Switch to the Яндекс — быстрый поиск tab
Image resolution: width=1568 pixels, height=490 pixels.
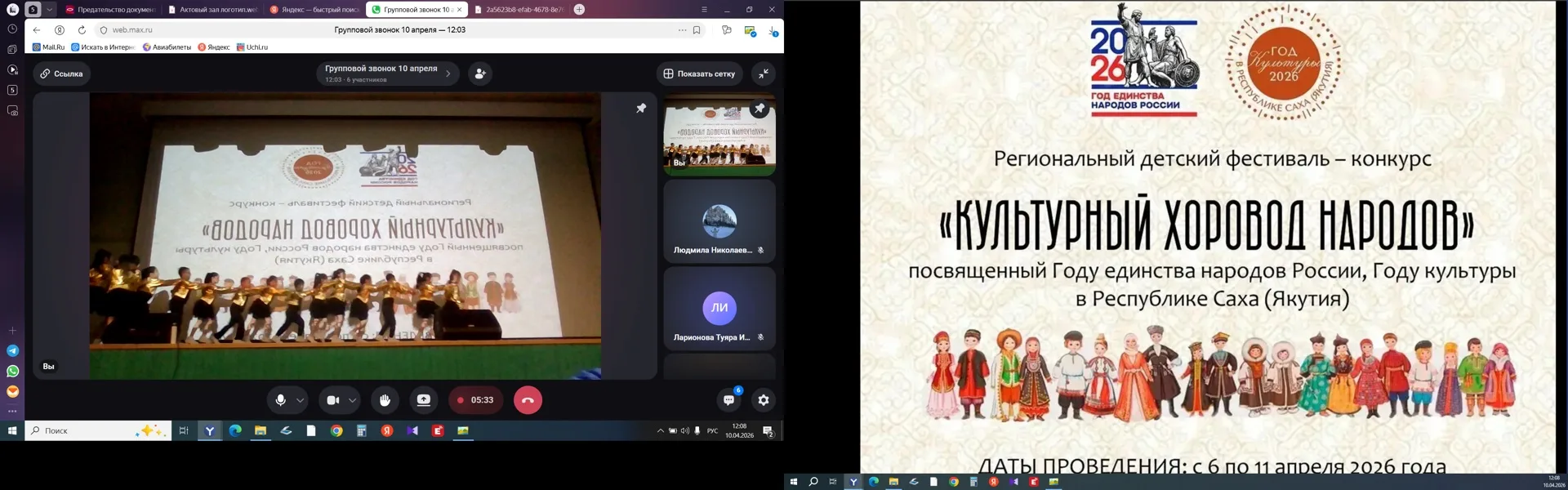(x=314, y=10)
